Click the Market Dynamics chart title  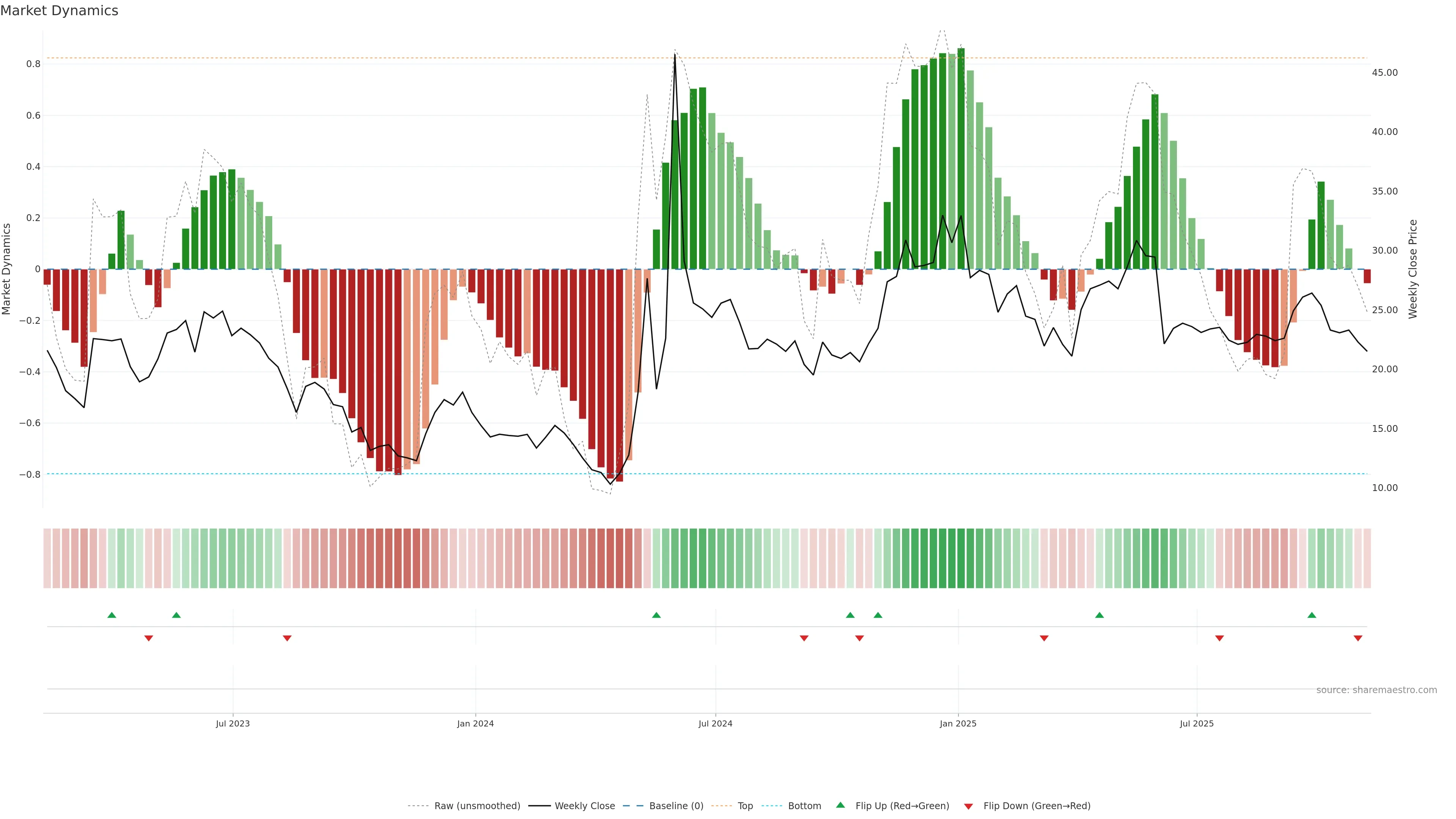pos(60,11)
